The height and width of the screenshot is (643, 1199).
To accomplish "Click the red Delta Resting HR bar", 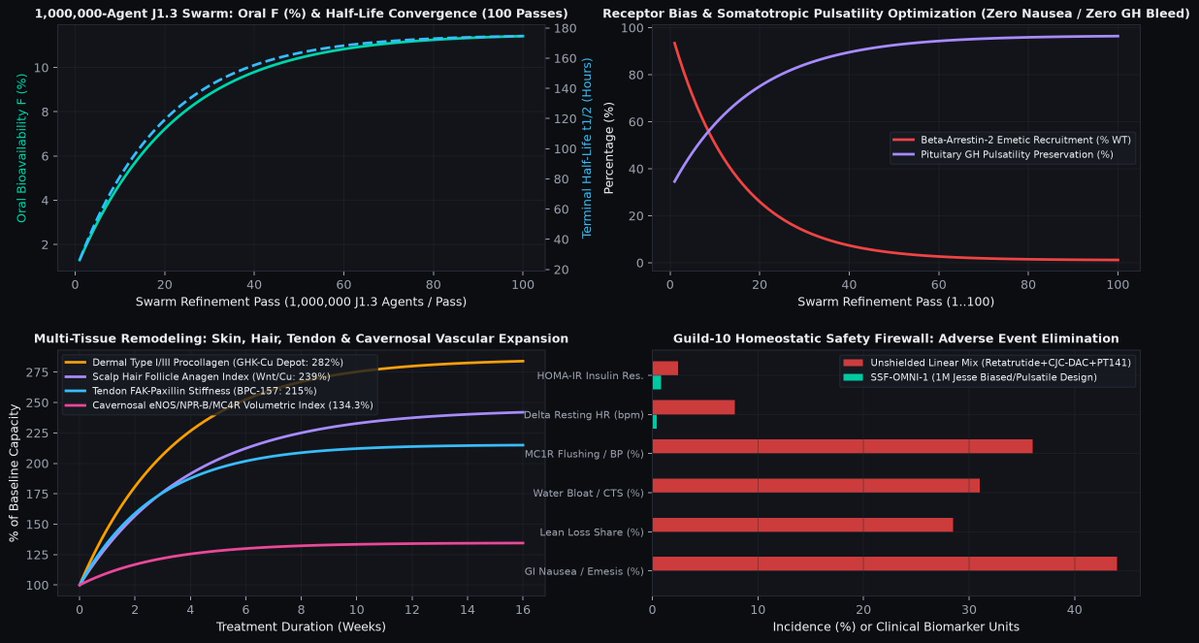I will point(694,408).
